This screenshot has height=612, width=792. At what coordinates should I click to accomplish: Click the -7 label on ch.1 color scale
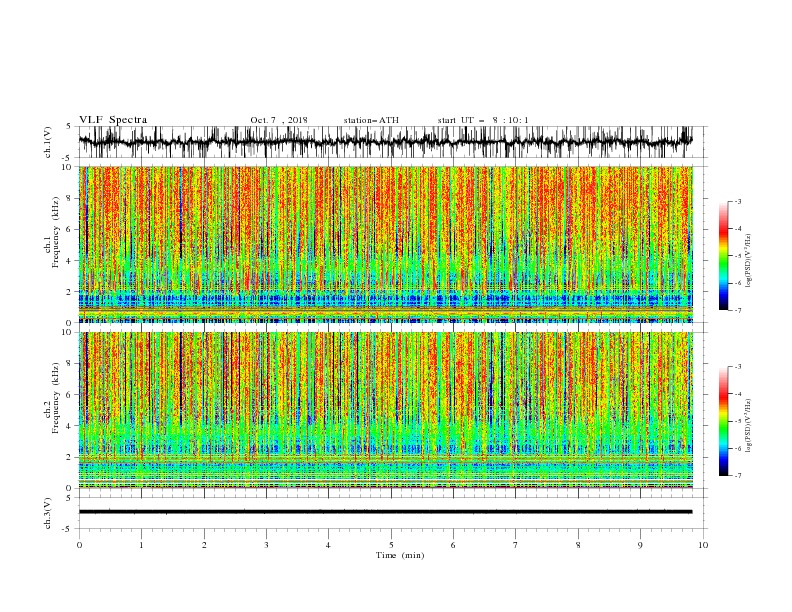738,311
